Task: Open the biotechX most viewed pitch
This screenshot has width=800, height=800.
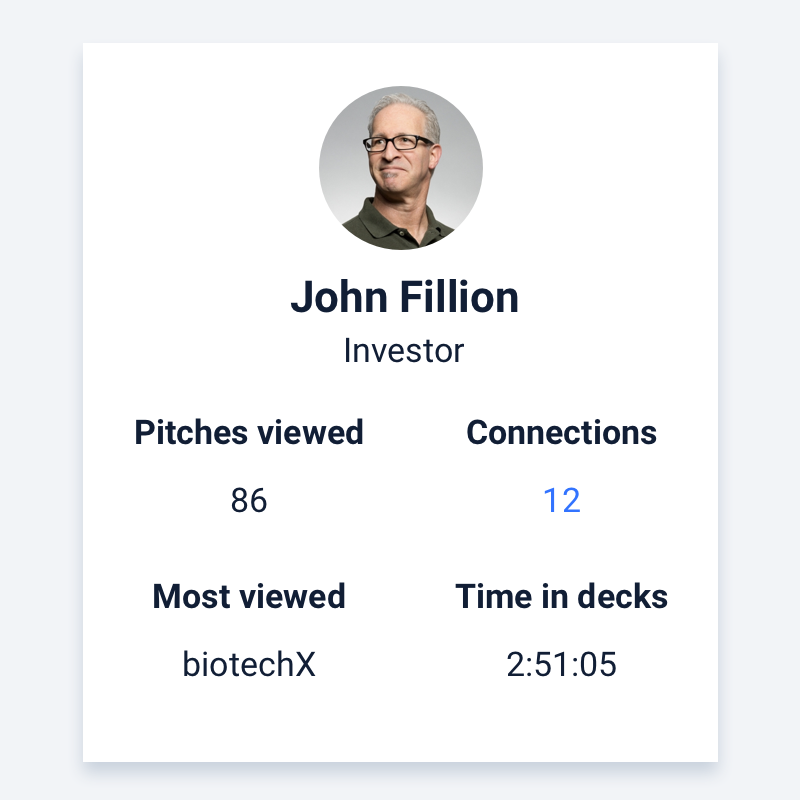Action: click(x=249, y=664)
